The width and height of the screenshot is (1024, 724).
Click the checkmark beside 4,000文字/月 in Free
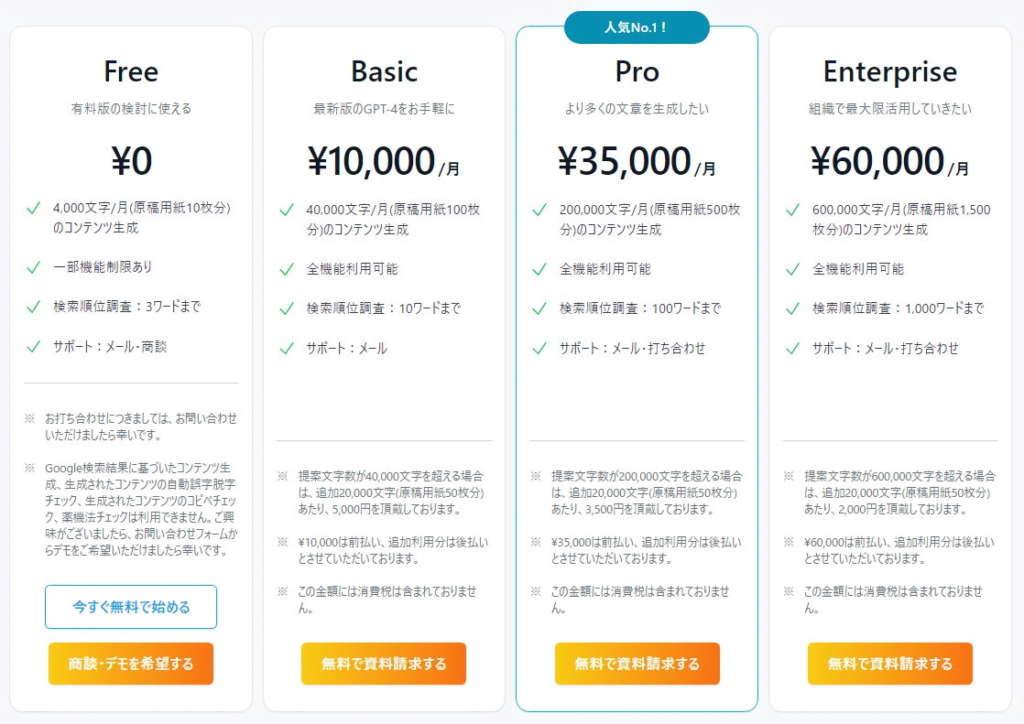click(x=33, y=208)
